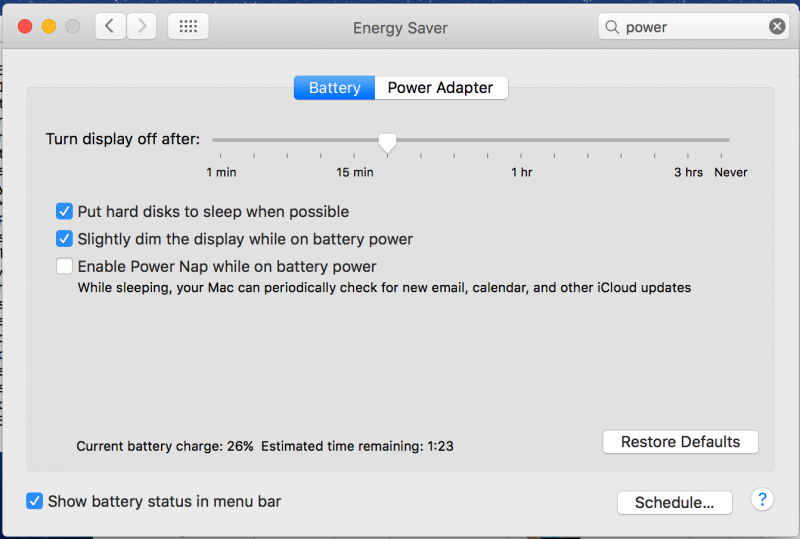Minimize window using the yellow button
This screenshot has width=800, height=539.
click(49, 26)
